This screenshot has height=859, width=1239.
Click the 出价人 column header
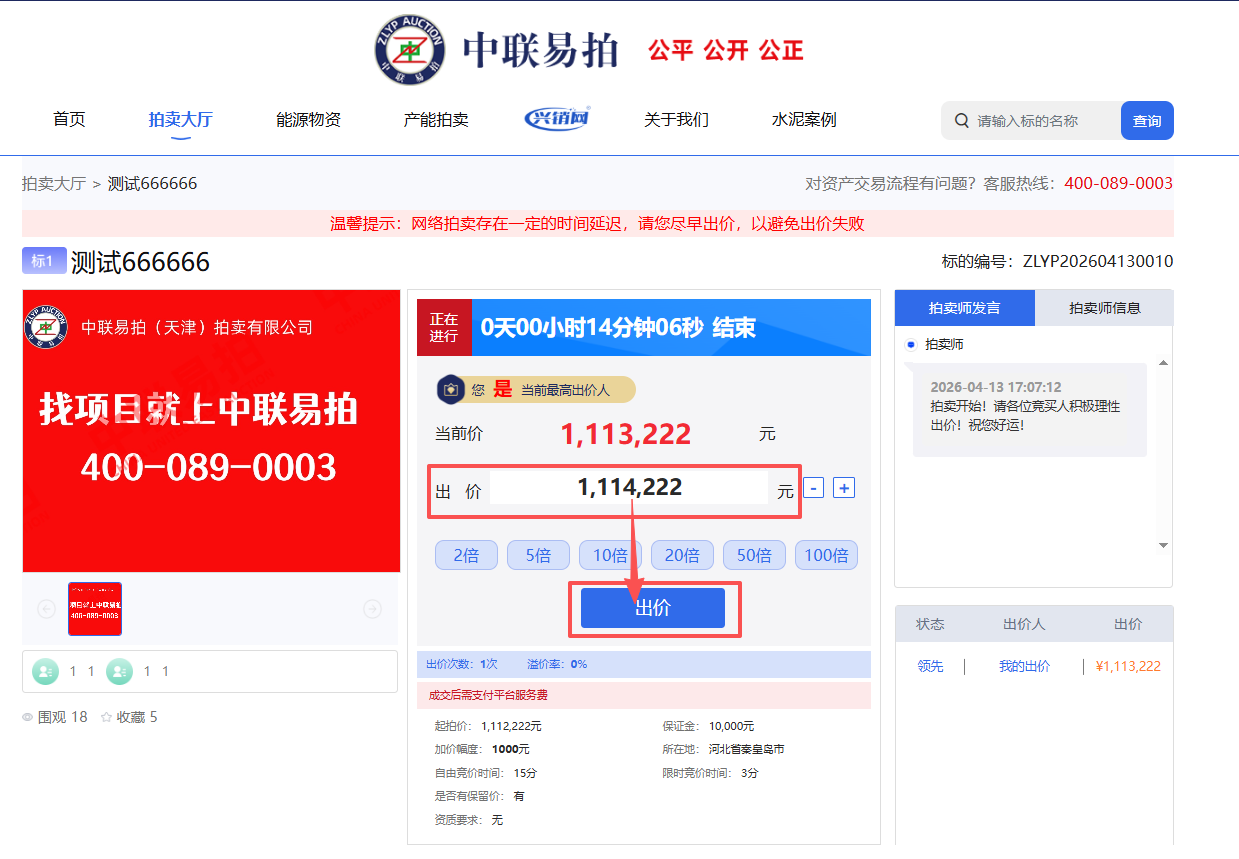(1024, 624)
